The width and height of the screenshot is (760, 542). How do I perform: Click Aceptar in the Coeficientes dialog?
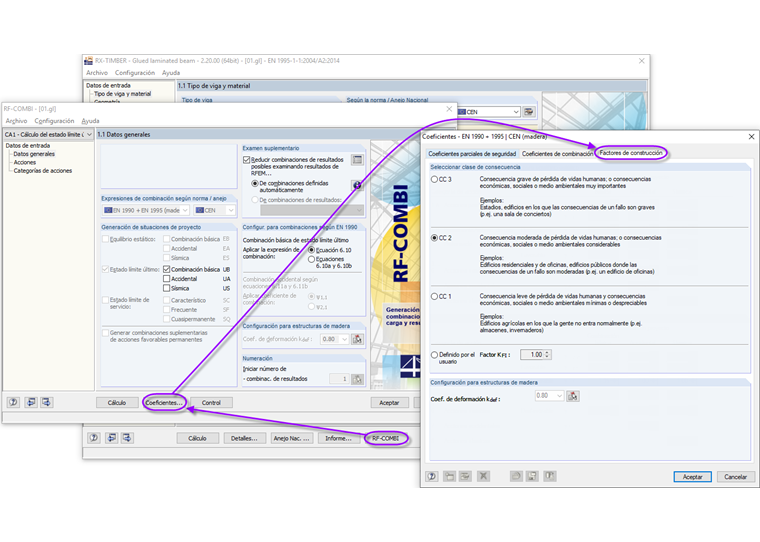(x=692, y=477)
